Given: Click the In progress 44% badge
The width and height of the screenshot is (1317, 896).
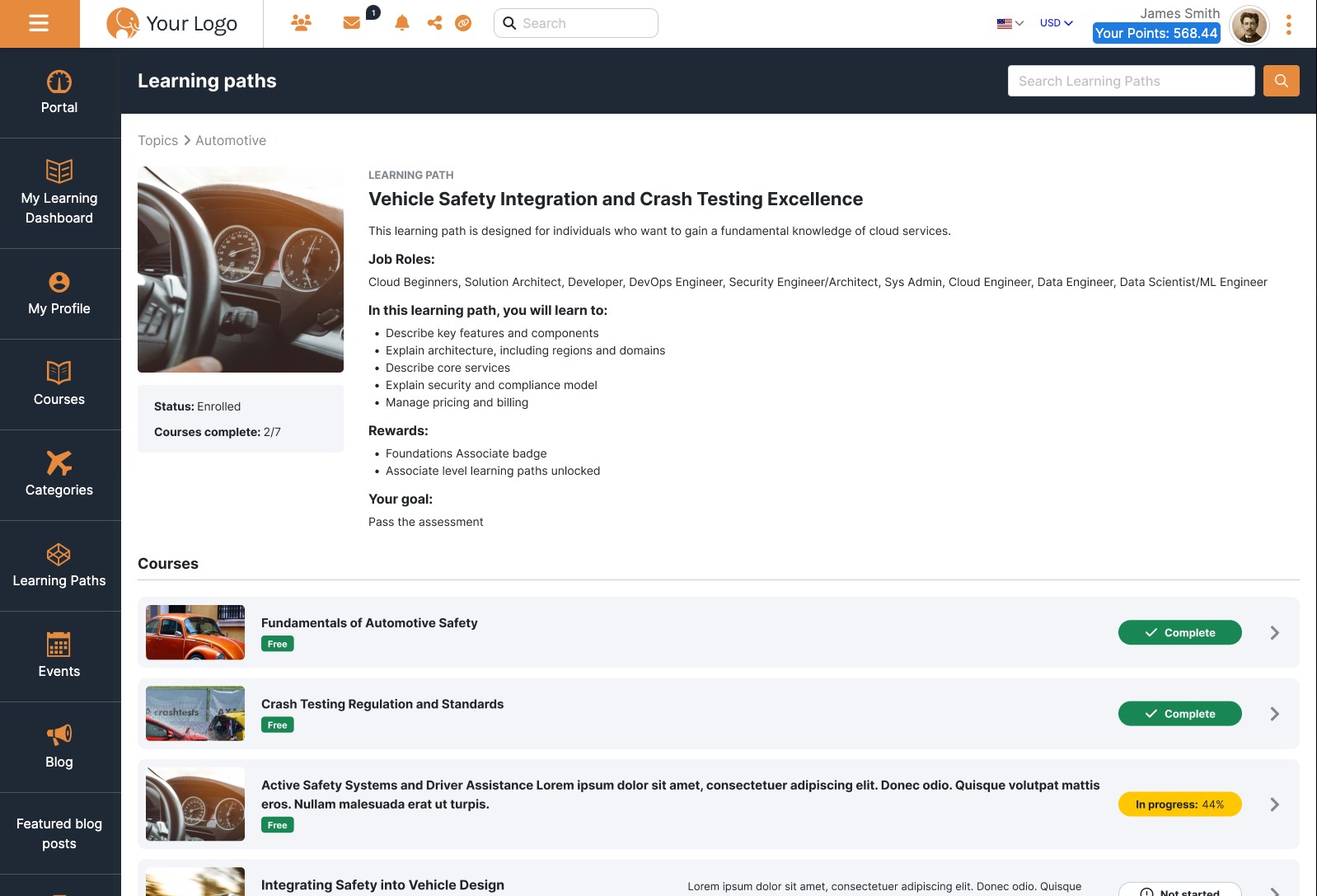Looking at the screenshot, I should [x=1179, y=805].
